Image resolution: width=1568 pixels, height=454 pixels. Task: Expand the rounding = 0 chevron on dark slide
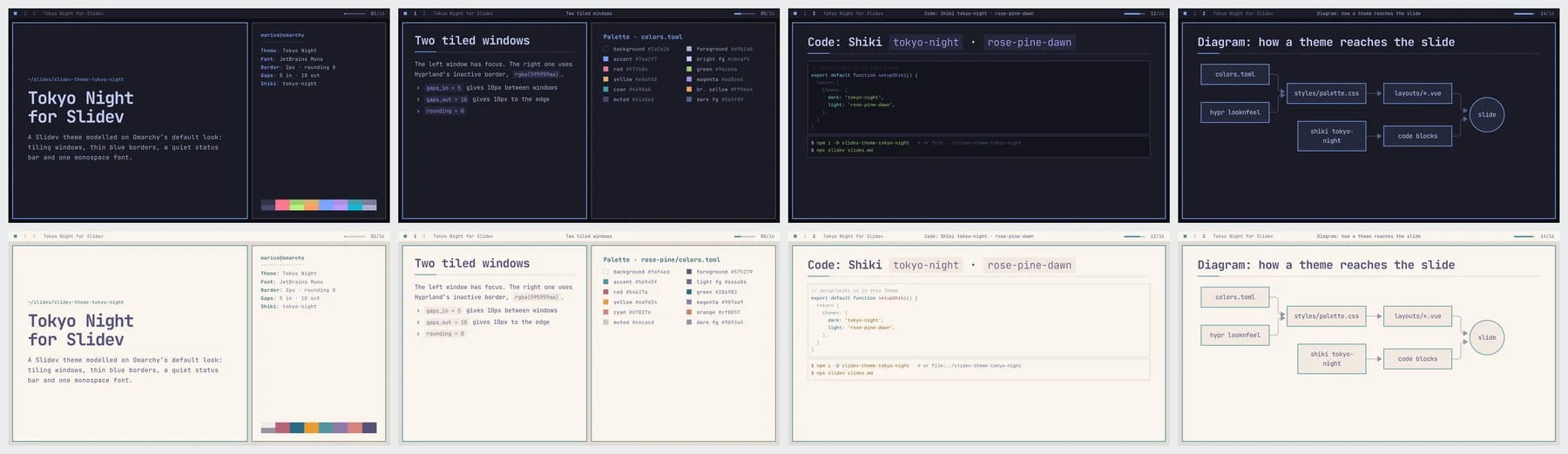coord(418,111)
